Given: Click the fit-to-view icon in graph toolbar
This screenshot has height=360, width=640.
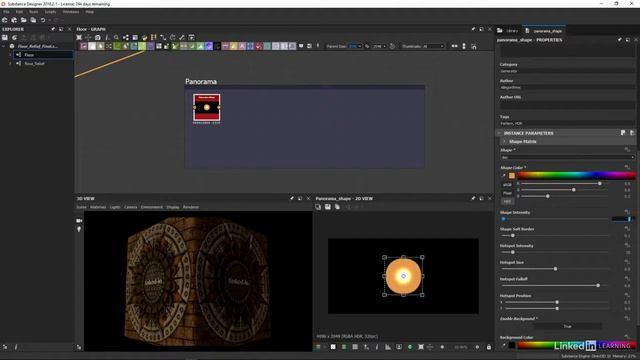Looking at the screenshot, I should [x=79, y=38].
